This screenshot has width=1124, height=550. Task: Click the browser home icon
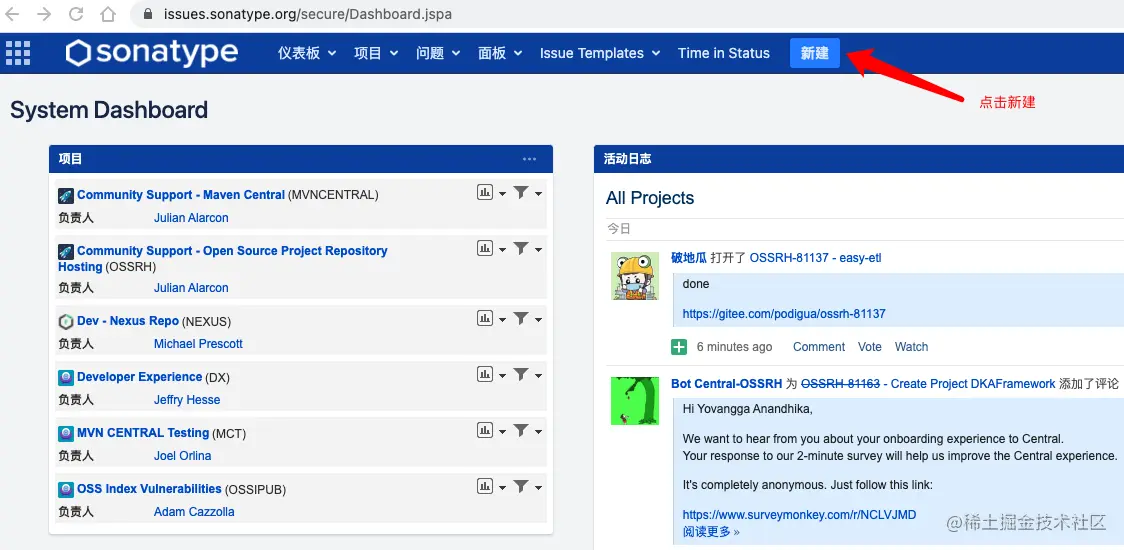point(108,14)
